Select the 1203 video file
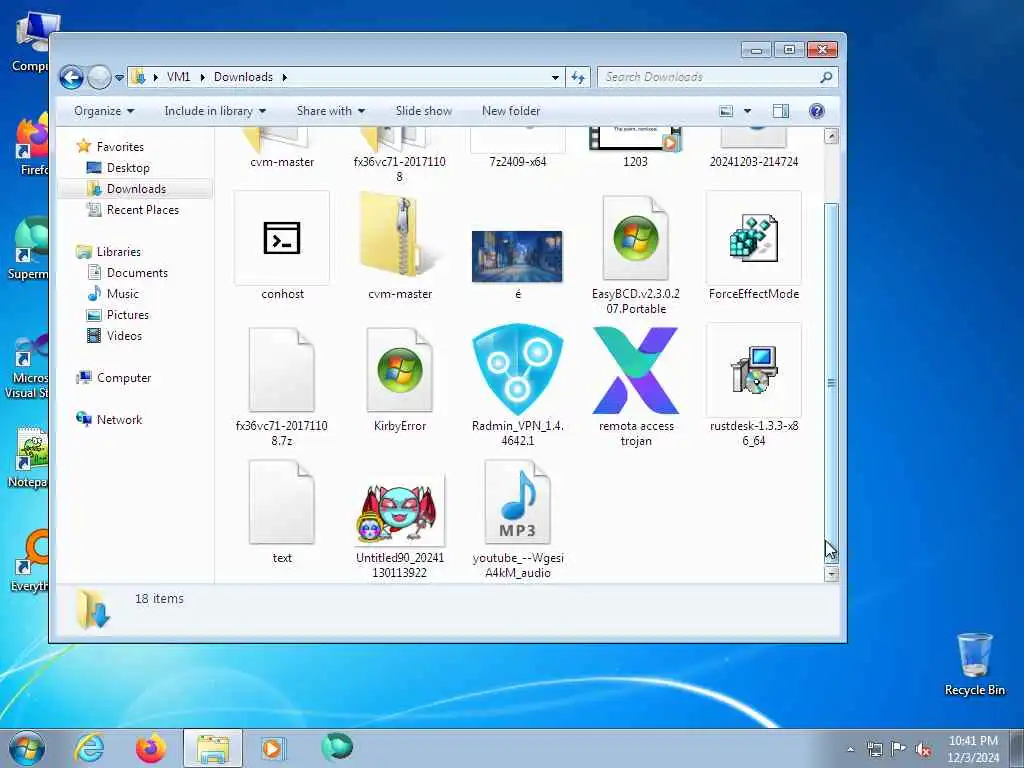Screen dimensions: 1024x768 pos(635,146)
